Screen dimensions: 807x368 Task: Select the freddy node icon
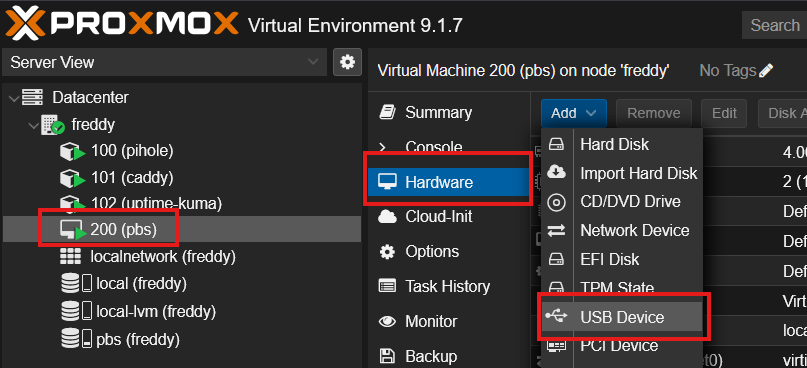pos(52,125)
